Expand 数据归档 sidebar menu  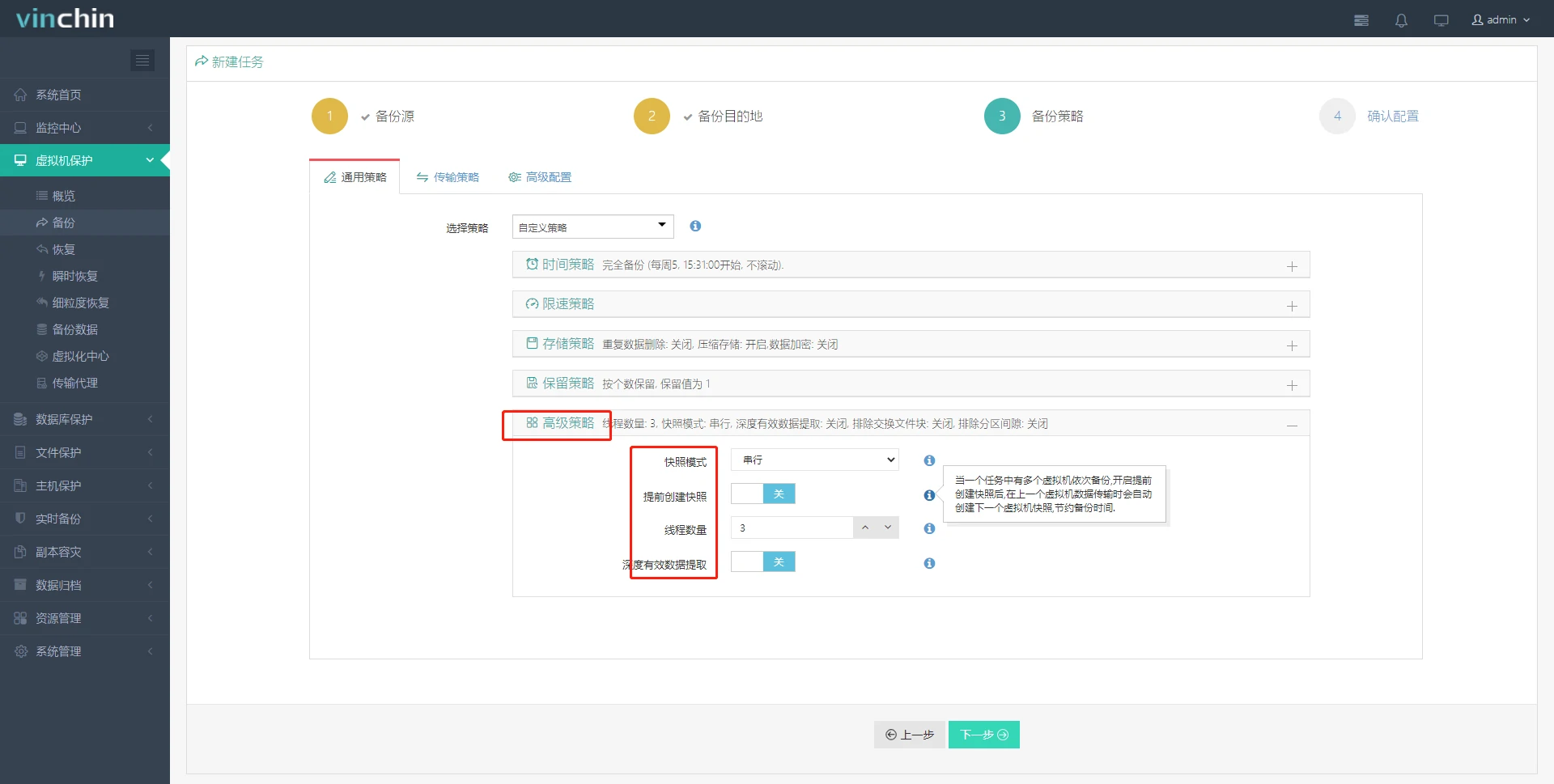tap(85, 585)
